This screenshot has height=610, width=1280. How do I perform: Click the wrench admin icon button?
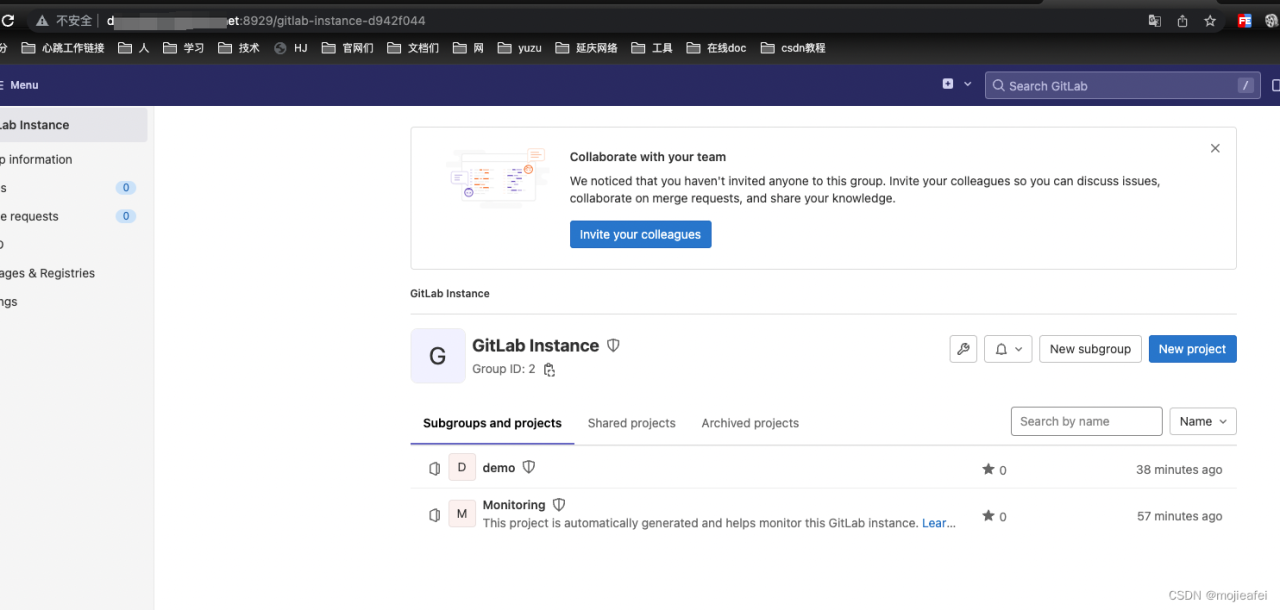click(x=963, y=349)
